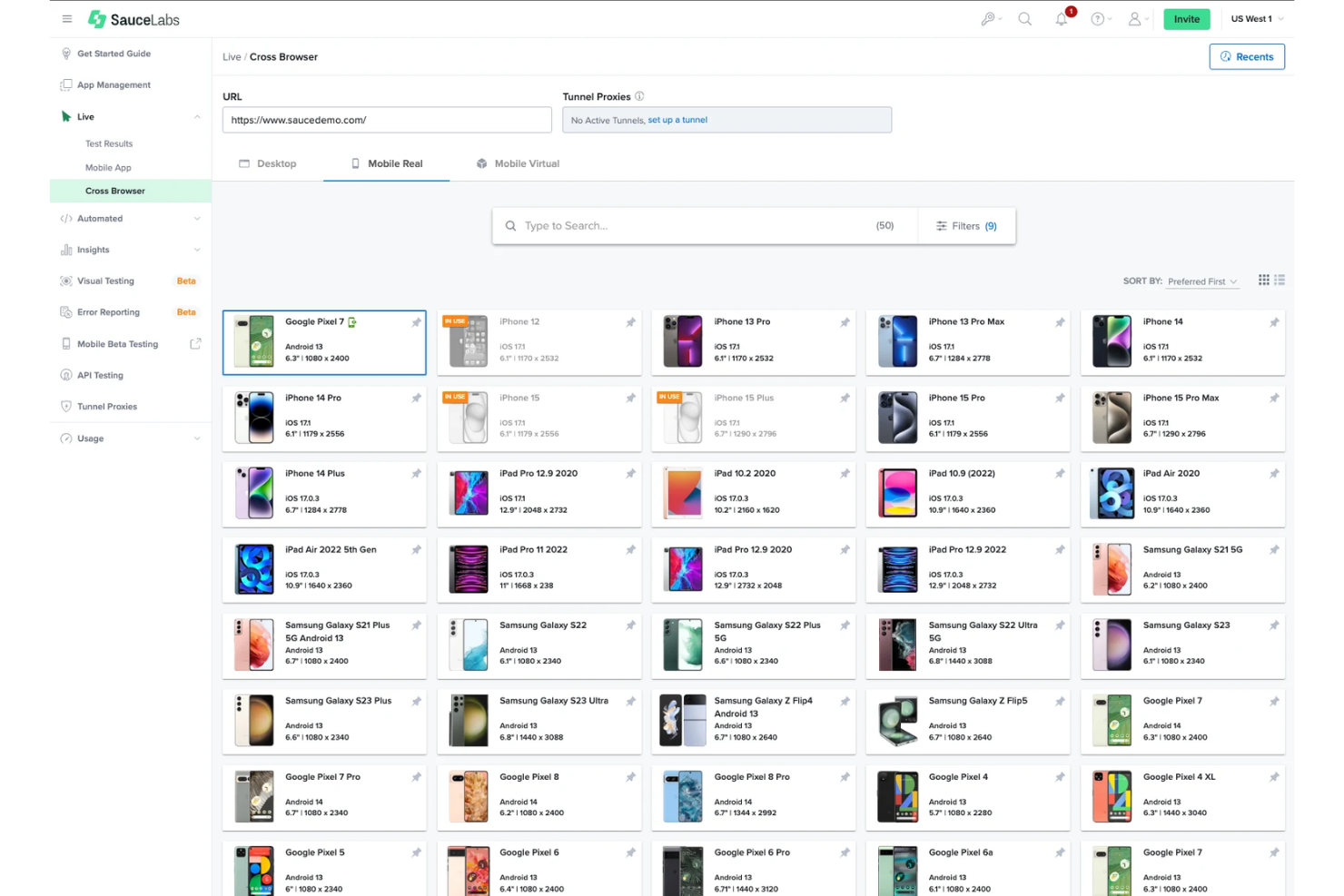
Task: Pin the iPad Air 2020 device
Action: tap(1274, 474)
